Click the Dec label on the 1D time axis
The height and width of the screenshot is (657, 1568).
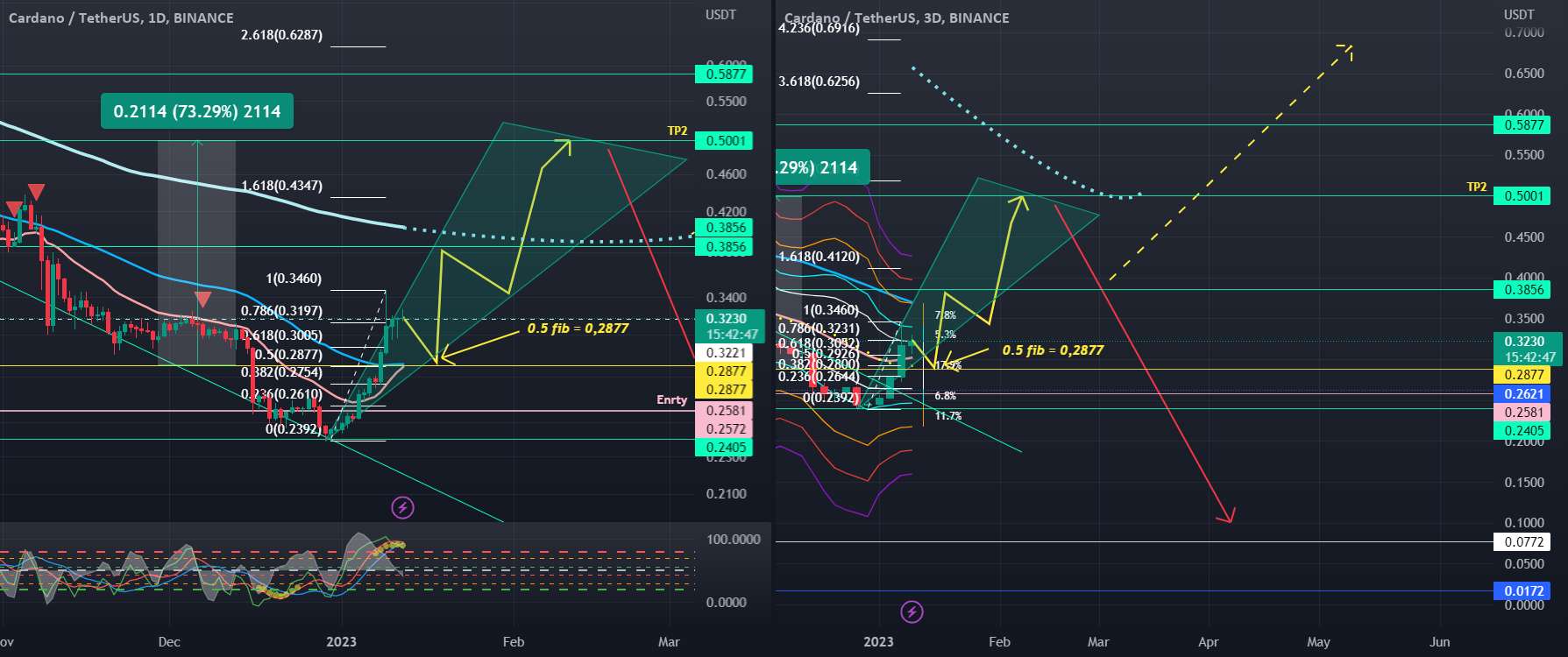[x=169, y=641]
